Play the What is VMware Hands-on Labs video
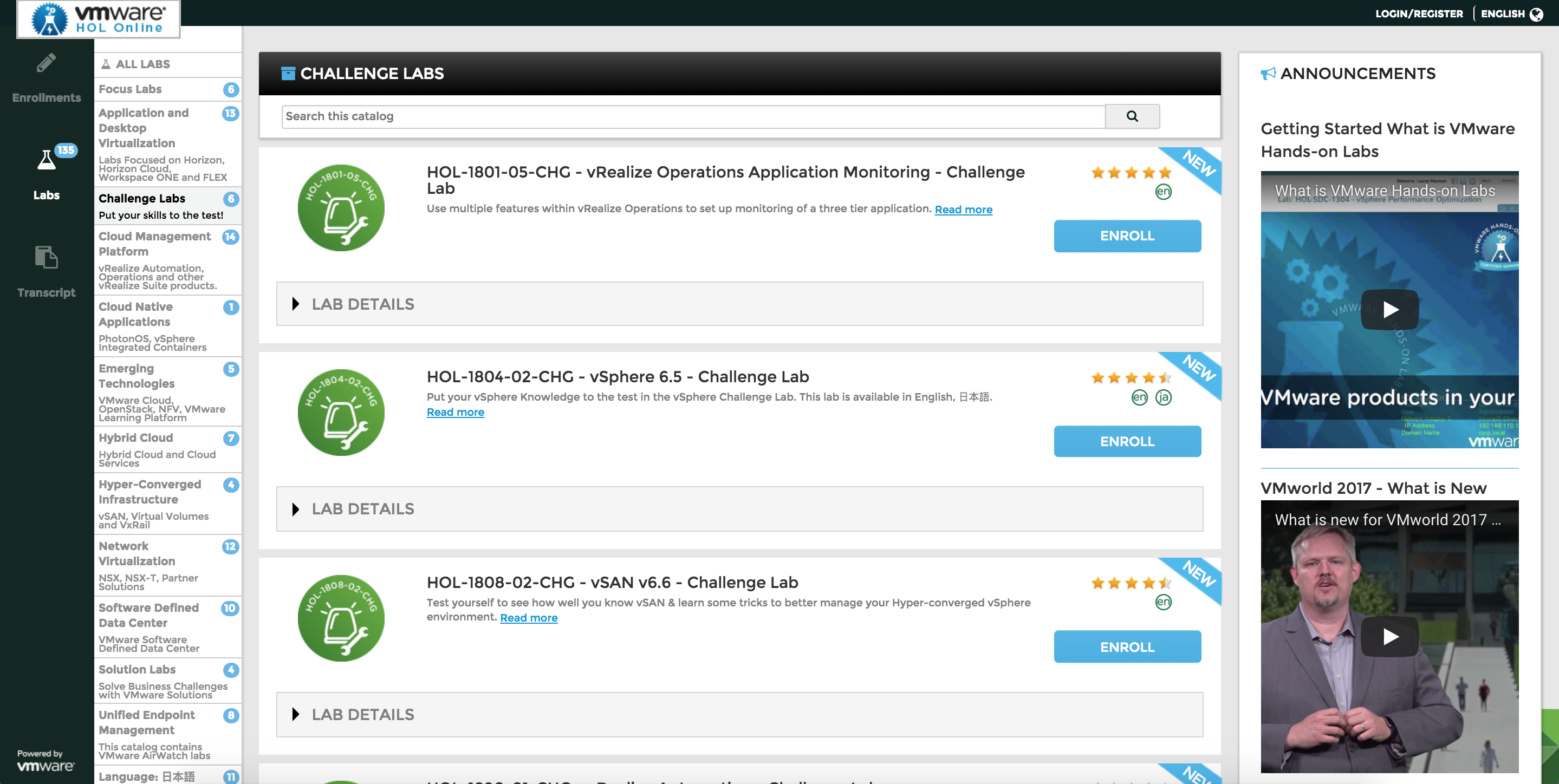 point(1389,309)
